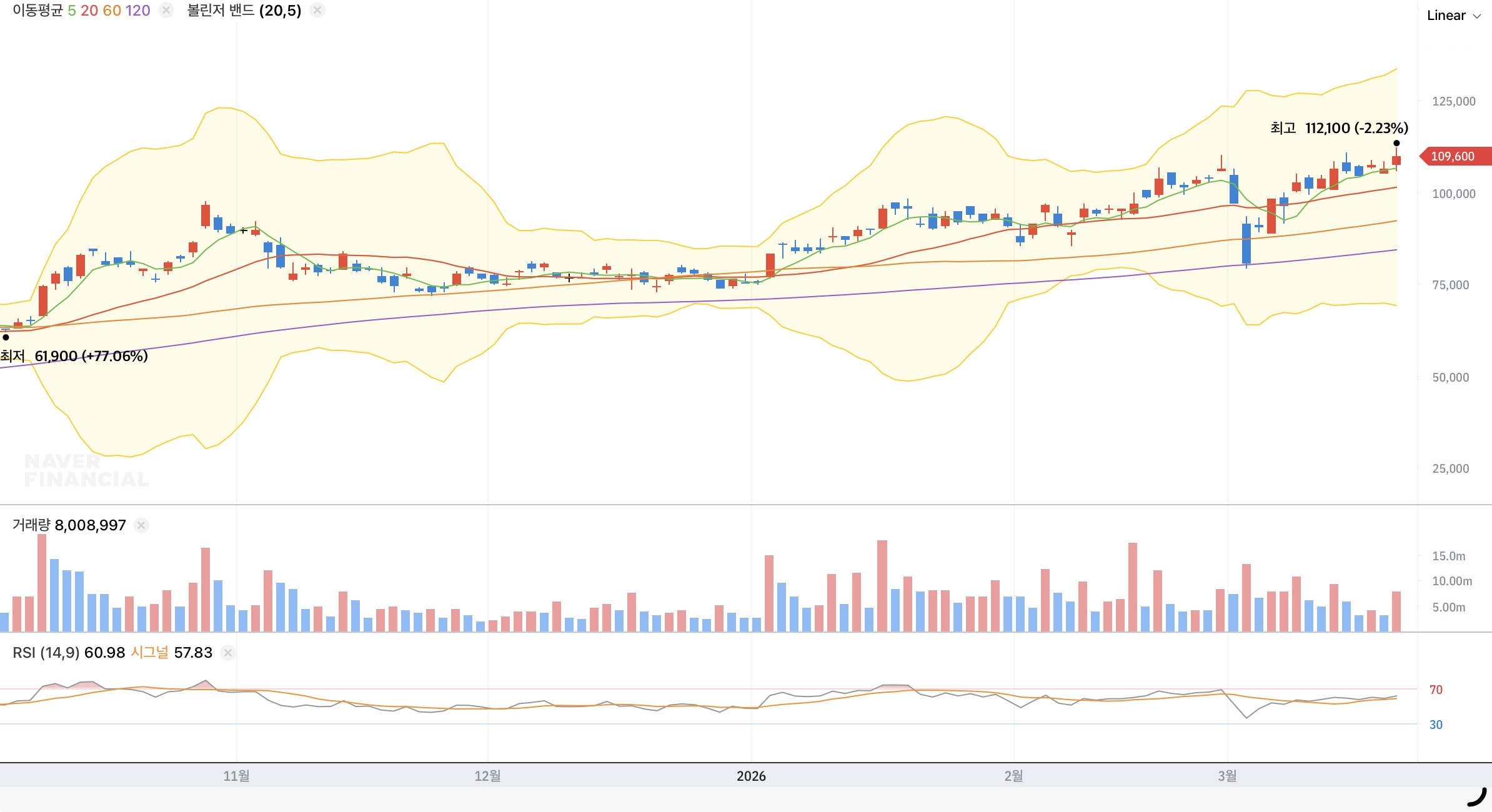This screenshot has width=1492, height=812.
Task: Click the 70 overbought level on RSI axis
Action: pyautogui.click(x=1436, y=690)
